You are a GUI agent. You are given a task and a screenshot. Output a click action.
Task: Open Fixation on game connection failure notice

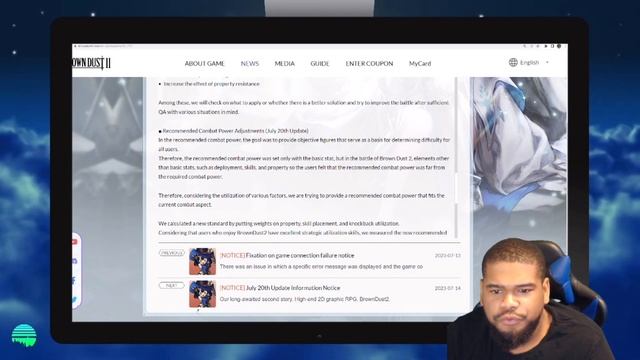(300, 256)
